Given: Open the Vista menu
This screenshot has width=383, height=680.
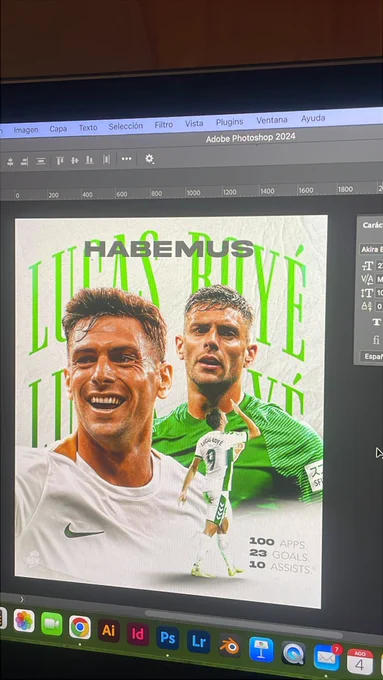Looking at the screenshot, I should click(194, 123).
